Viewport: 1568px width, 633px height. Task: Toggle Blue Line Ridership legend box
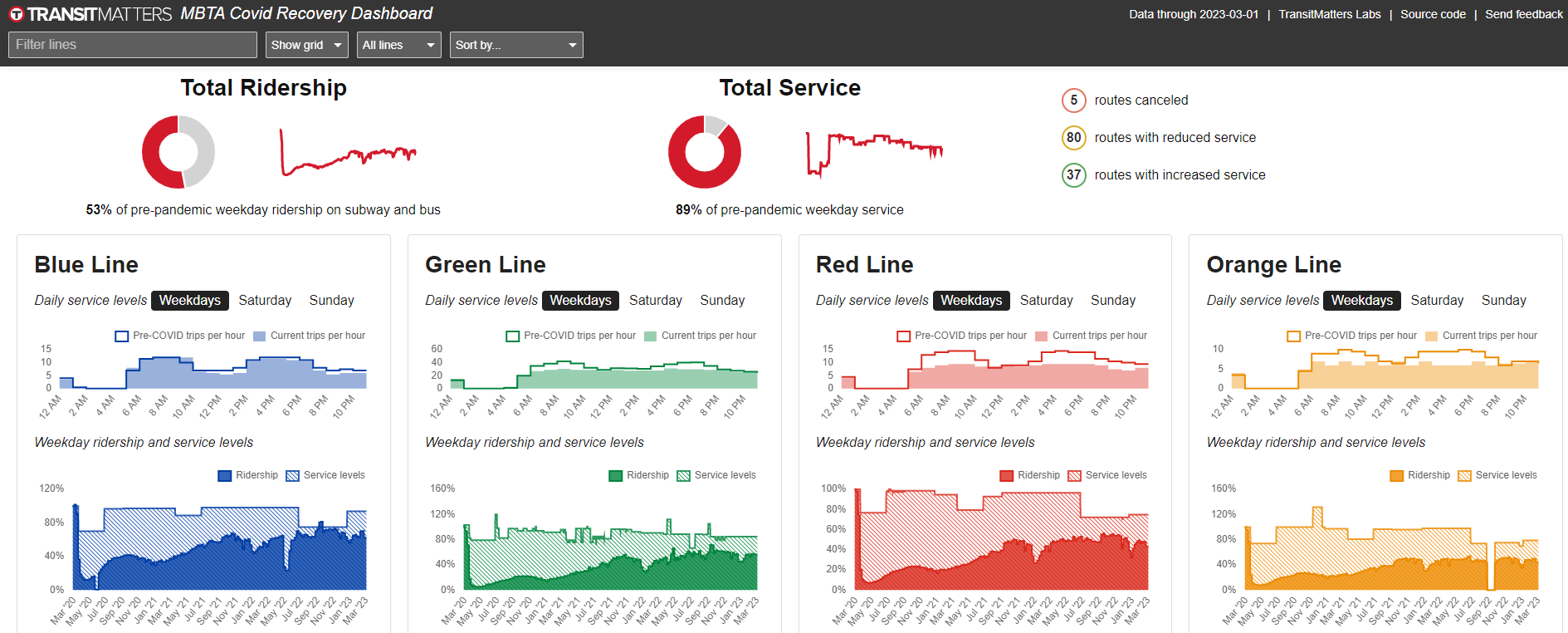coord(225,476)
